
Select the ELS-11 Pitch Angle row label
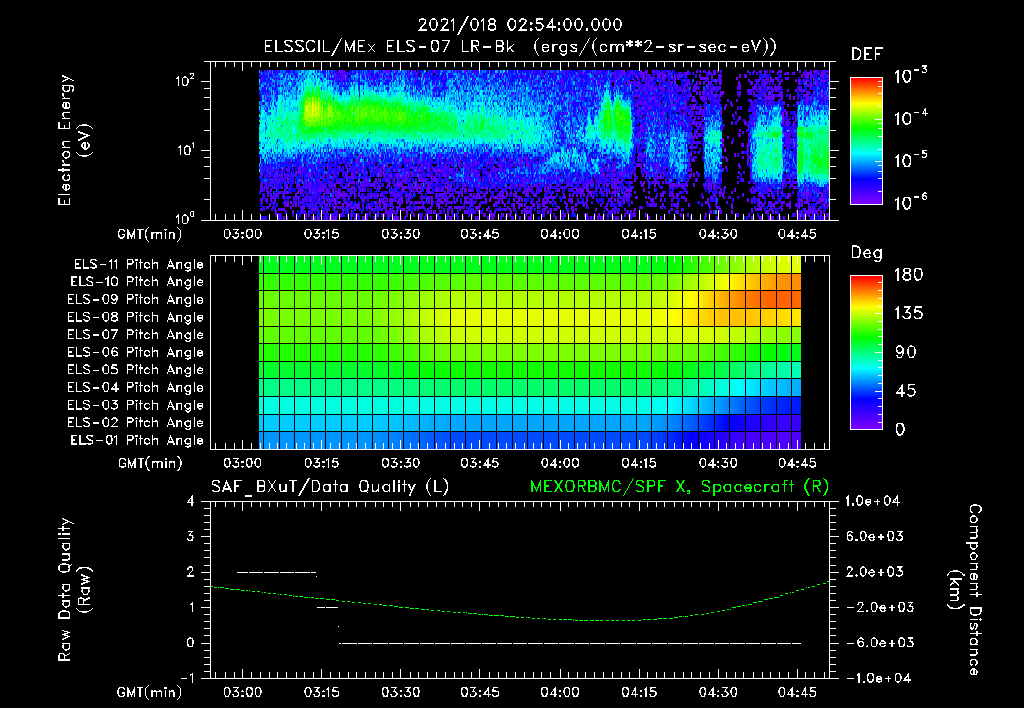click(138, 265)
